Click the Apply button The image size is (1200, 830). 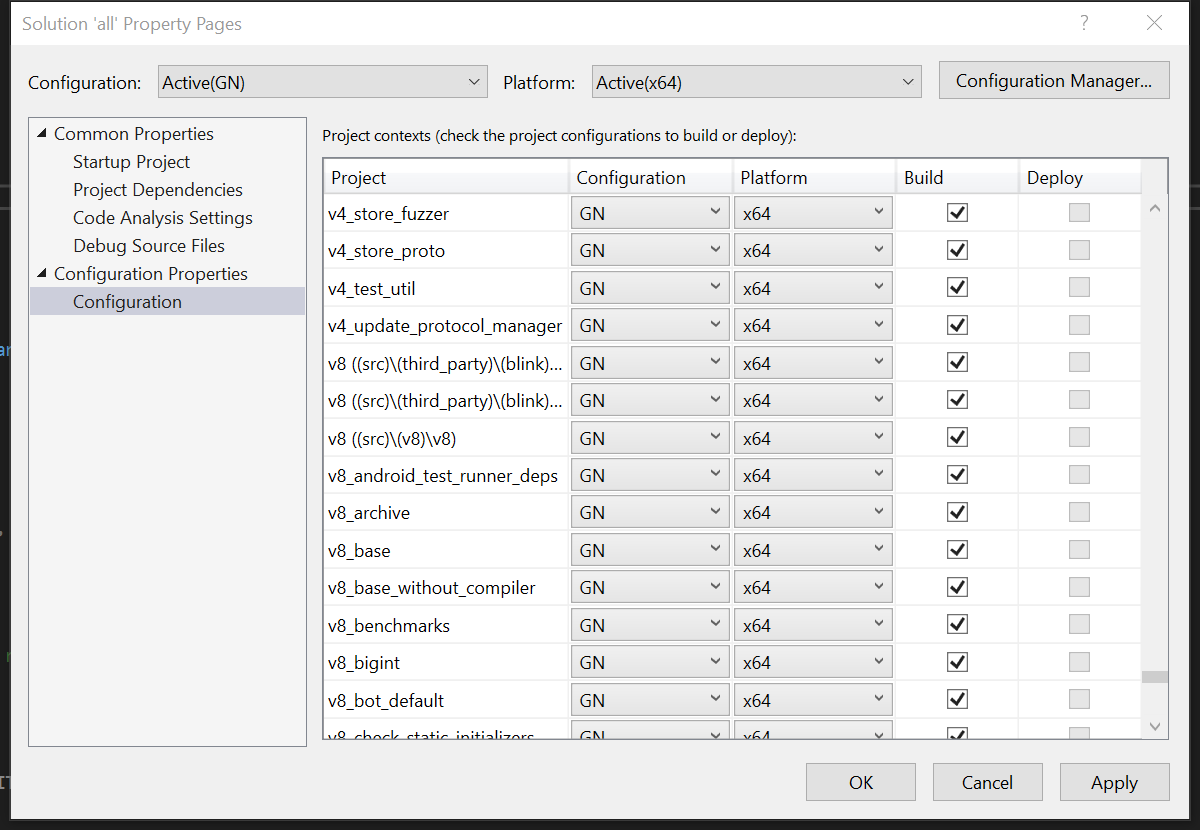(x=1114, y=782)
